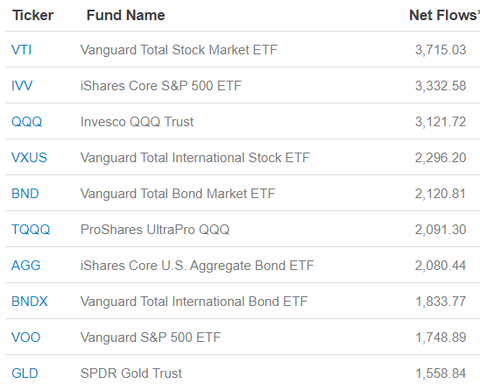Select the VOO ticker link
Image resolution: width=480 pixels, height=391 pixels.
tap(26, 338)
